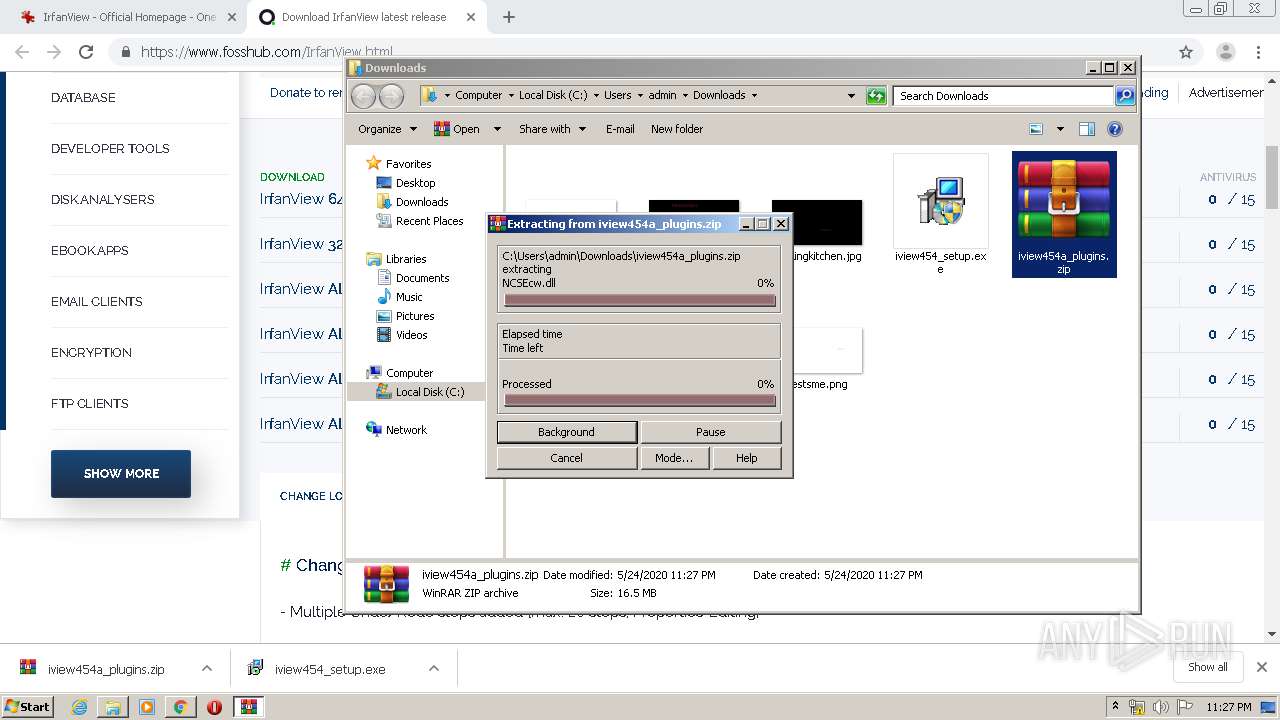
Task: Close the Chrome downloads bar
Action: click(x=1262, y=667)
